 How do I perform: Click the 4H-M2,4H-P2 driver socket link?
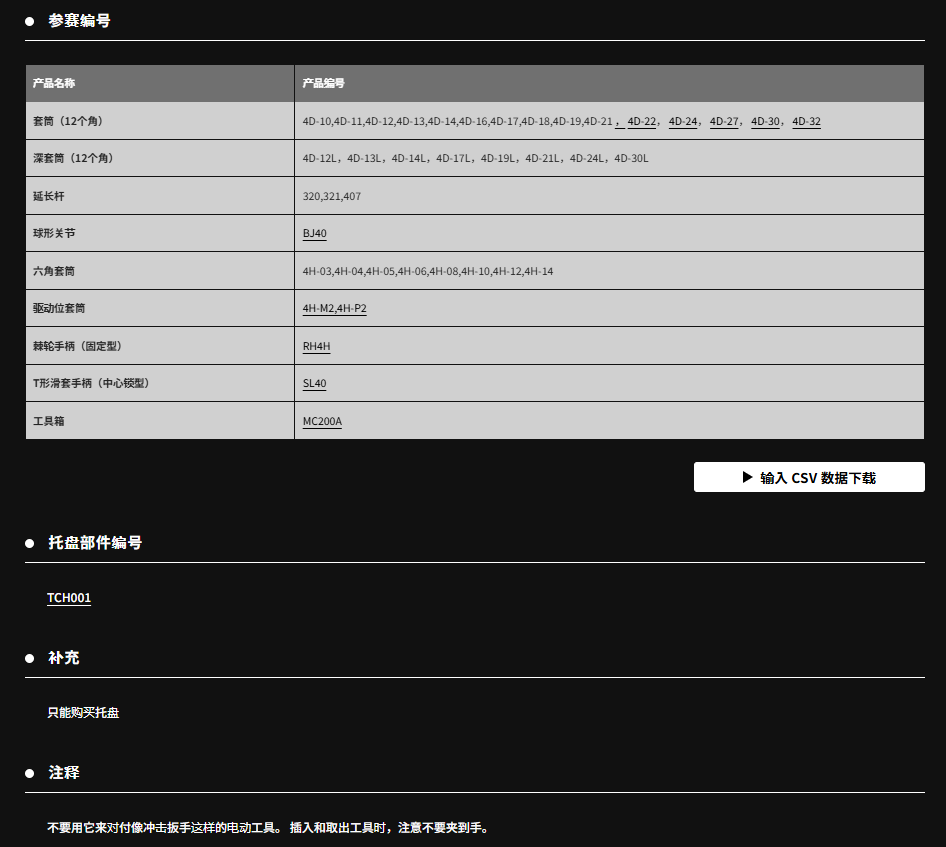click(x=334, y=309)
